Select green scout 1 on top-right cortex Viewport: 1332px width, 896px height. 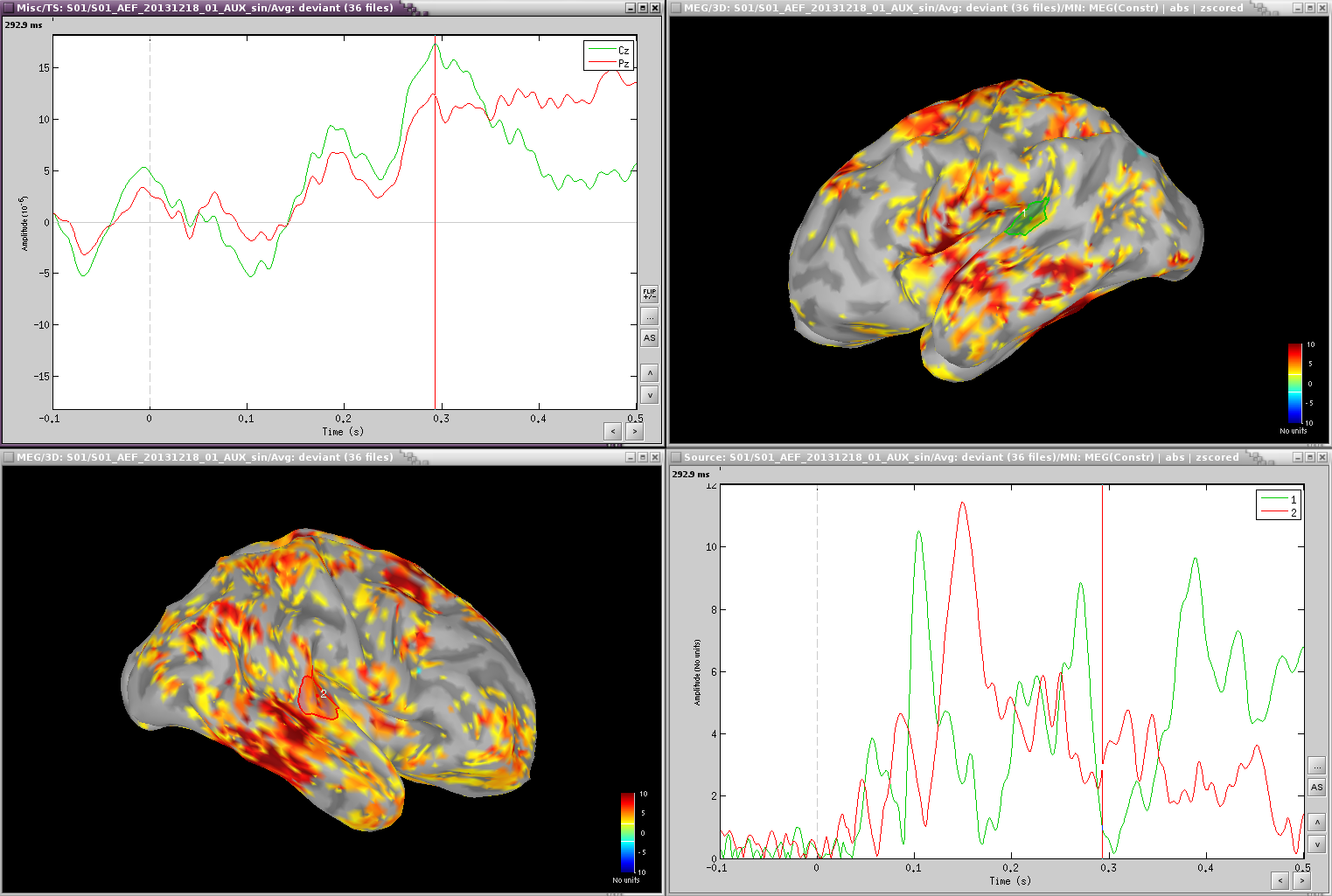click(x=1027, y=217)
